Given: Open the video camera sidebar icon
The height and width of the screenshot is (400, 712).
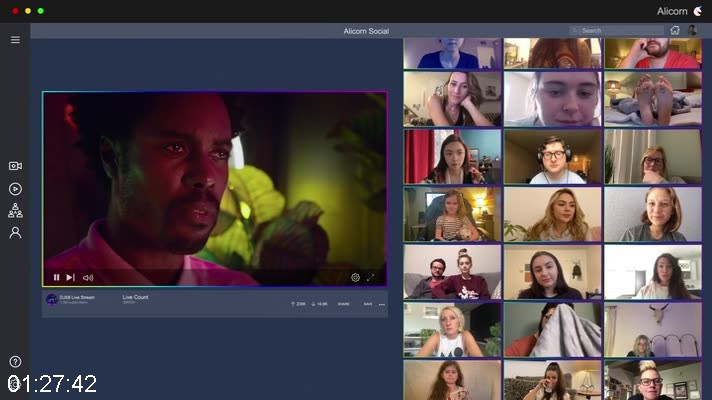Looking at the screenshot, I should [x=15, y=166].
